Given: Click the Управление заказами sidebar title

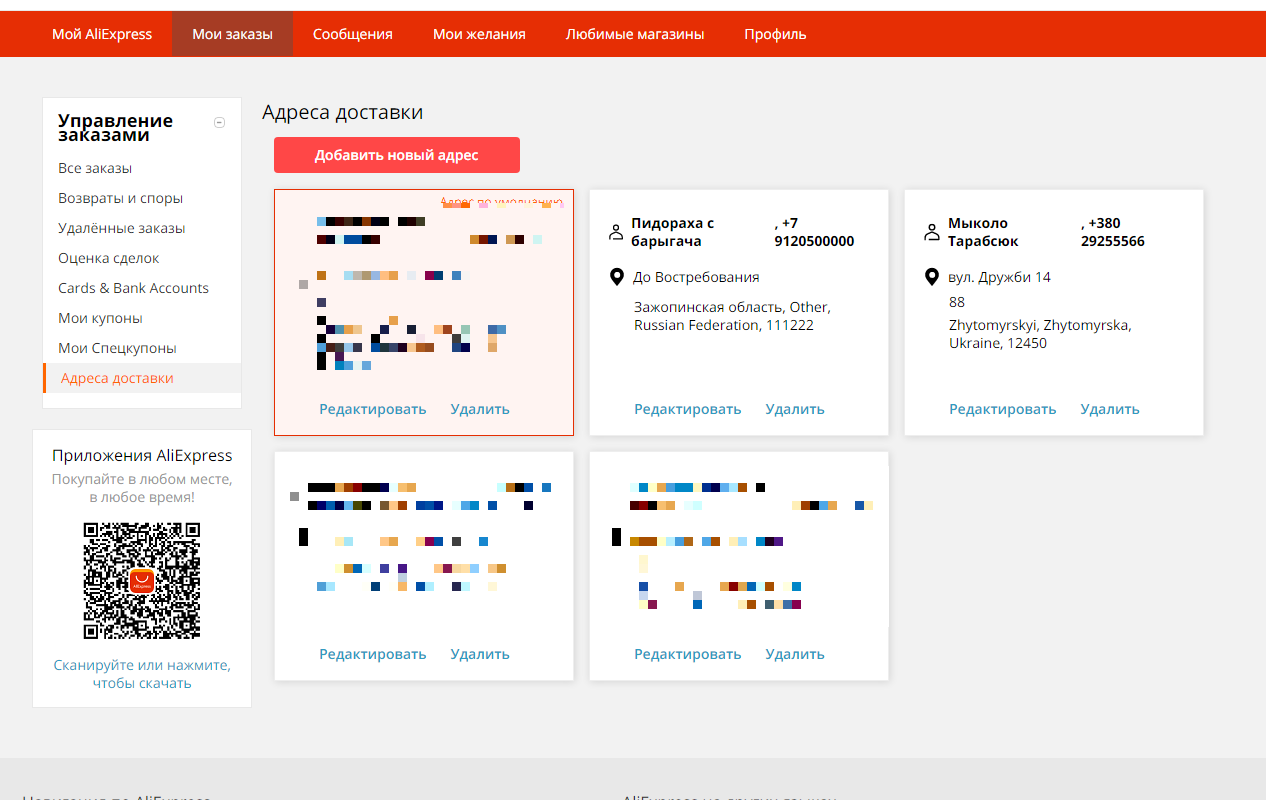Looking at the screenshot, I should pyautogui.click(x=115, y=127).
